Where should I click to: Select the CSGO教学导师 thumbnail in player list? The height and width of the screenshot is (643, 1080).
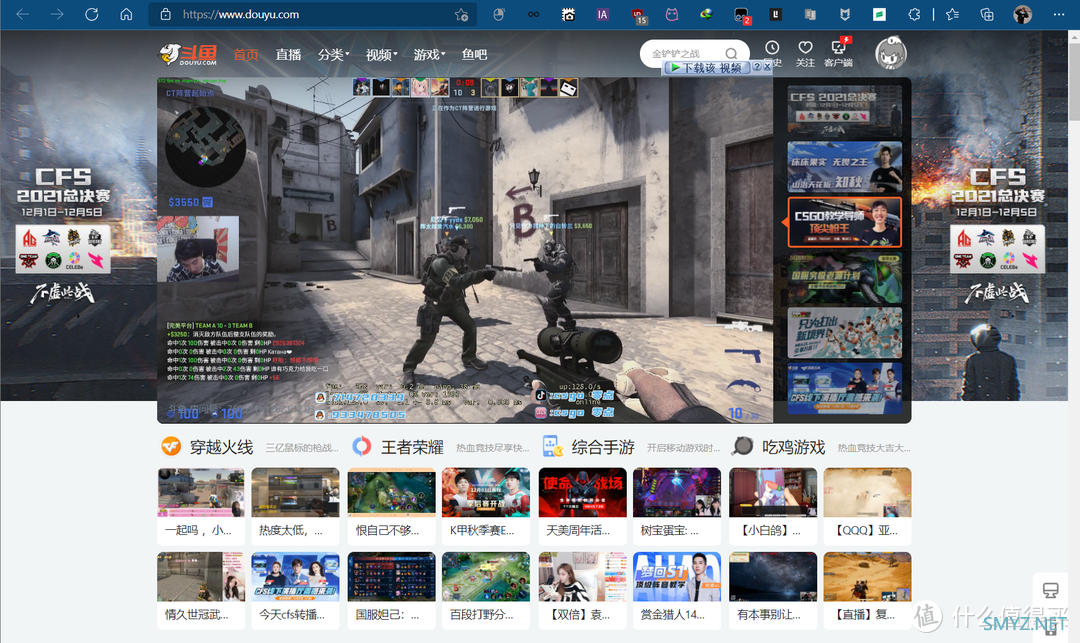tap(844, 222)
